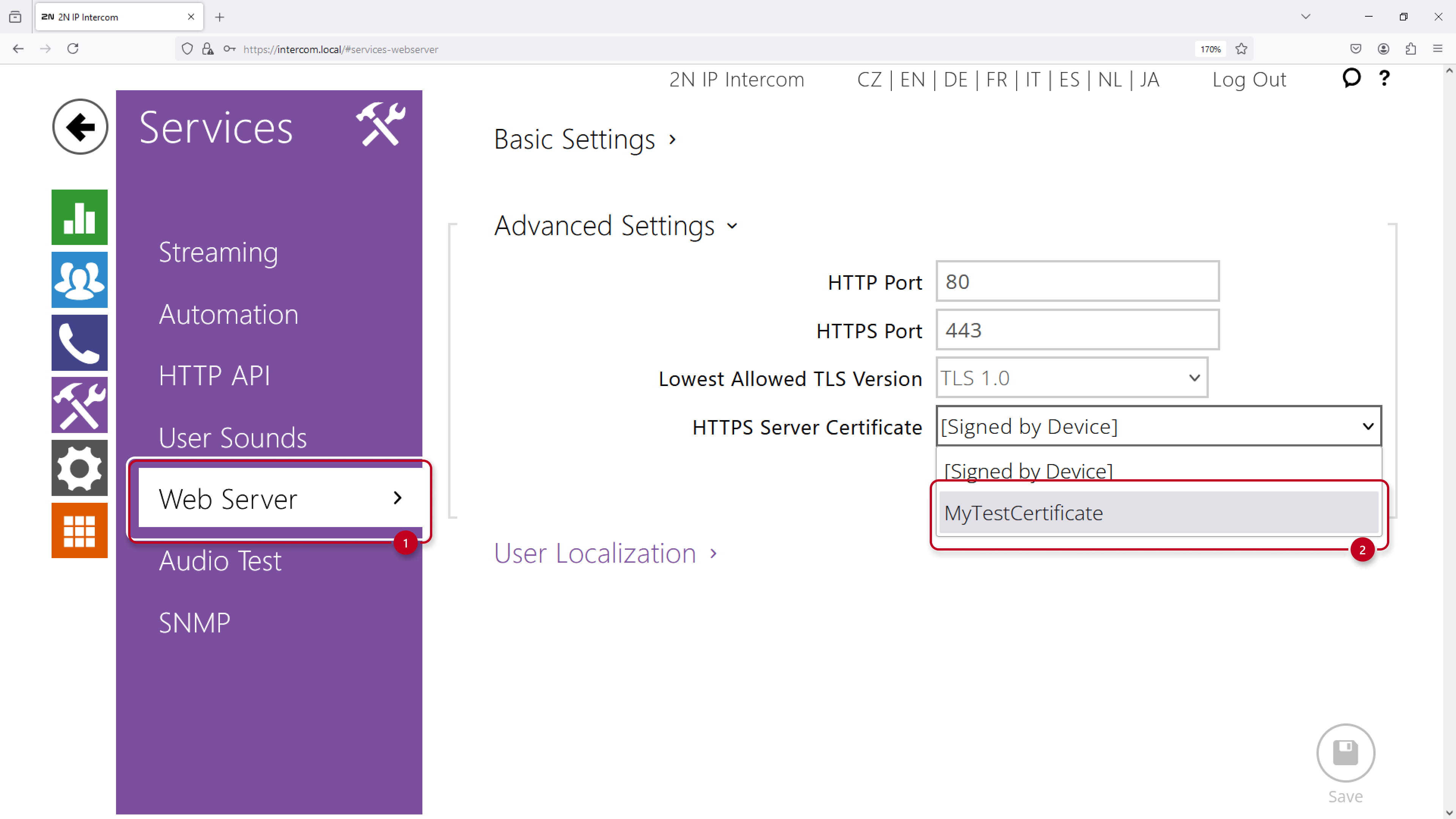This screenshot has height=819, width=1456.
Task: Click the Save to Pocket icon
Action: 1356,49
